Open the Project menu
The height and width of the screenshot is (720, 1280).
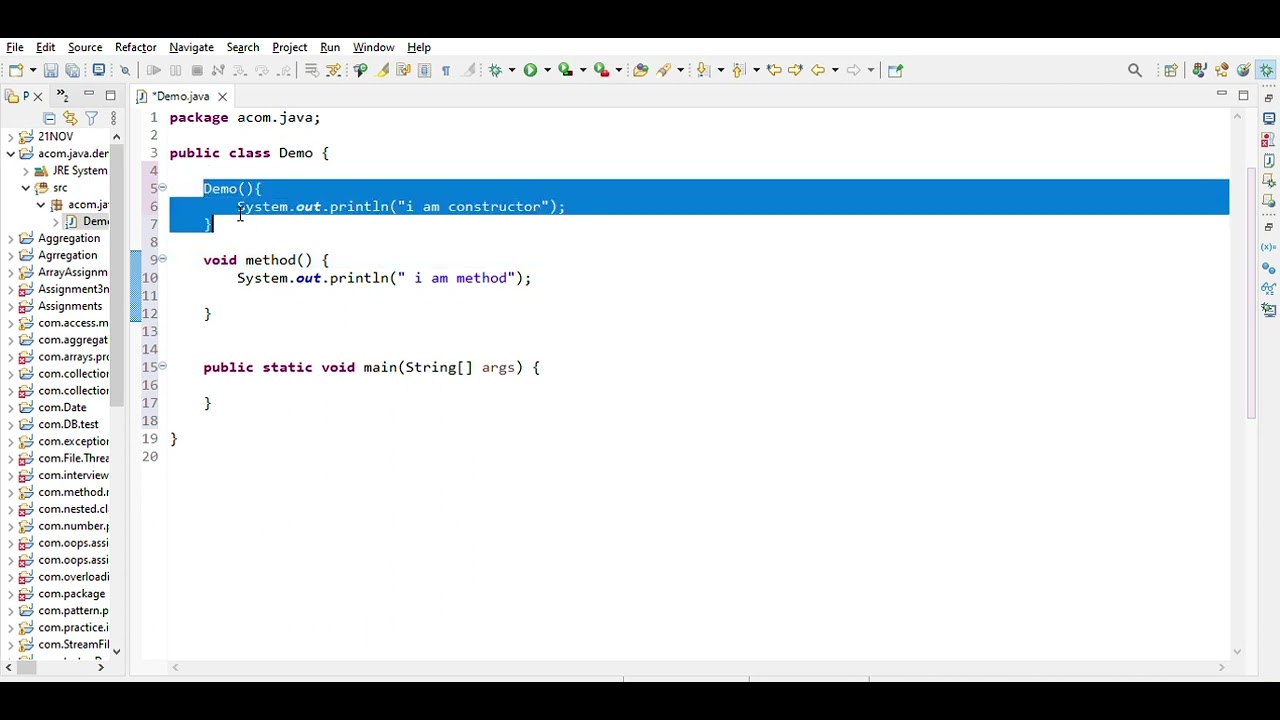[x=290, y=47]
